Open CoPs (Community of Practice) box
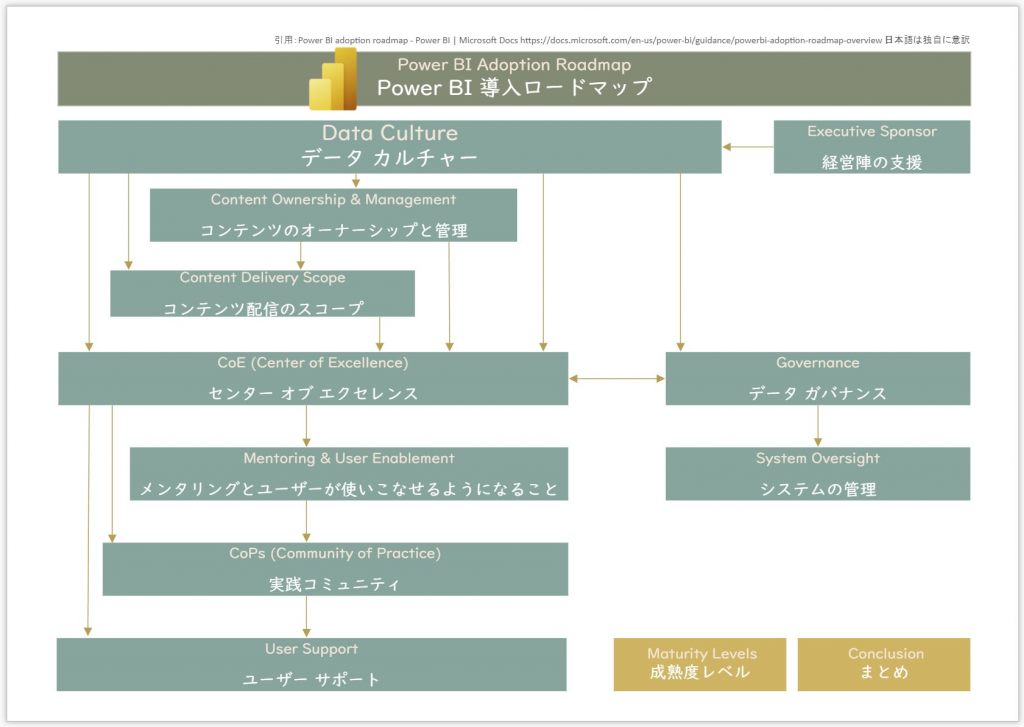The width and height of the screenshot is (1024, 727). (x=335, y=569)
